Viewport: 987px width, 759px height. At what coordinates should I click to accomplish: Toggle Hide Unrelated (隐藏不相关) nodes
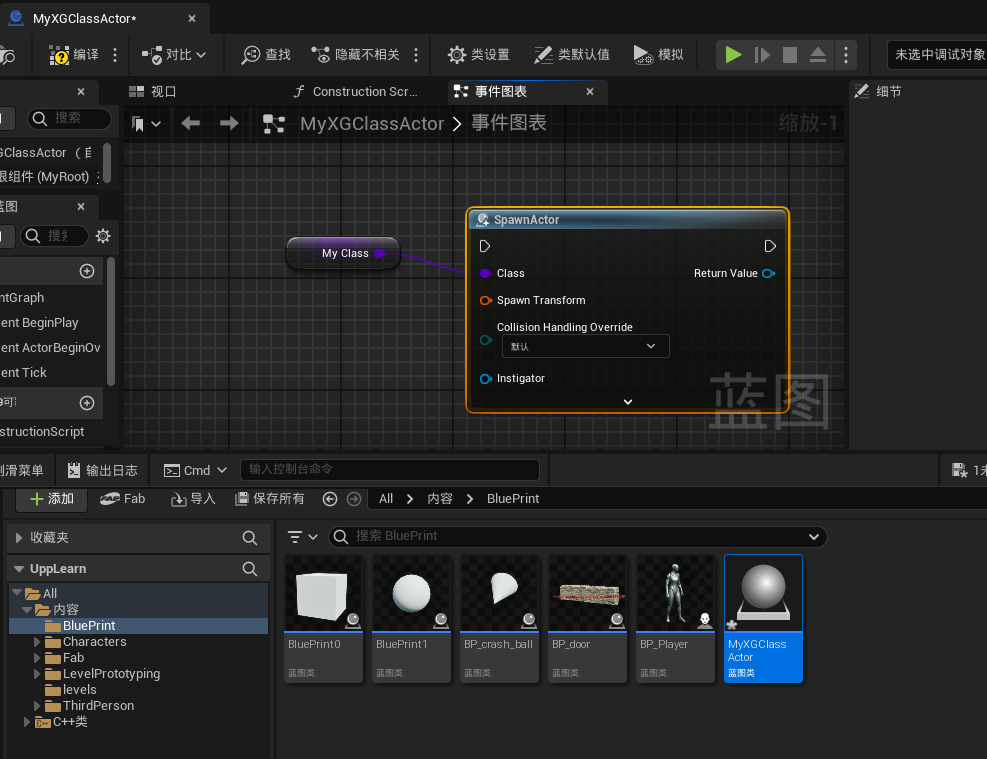[x=355, y=55]
